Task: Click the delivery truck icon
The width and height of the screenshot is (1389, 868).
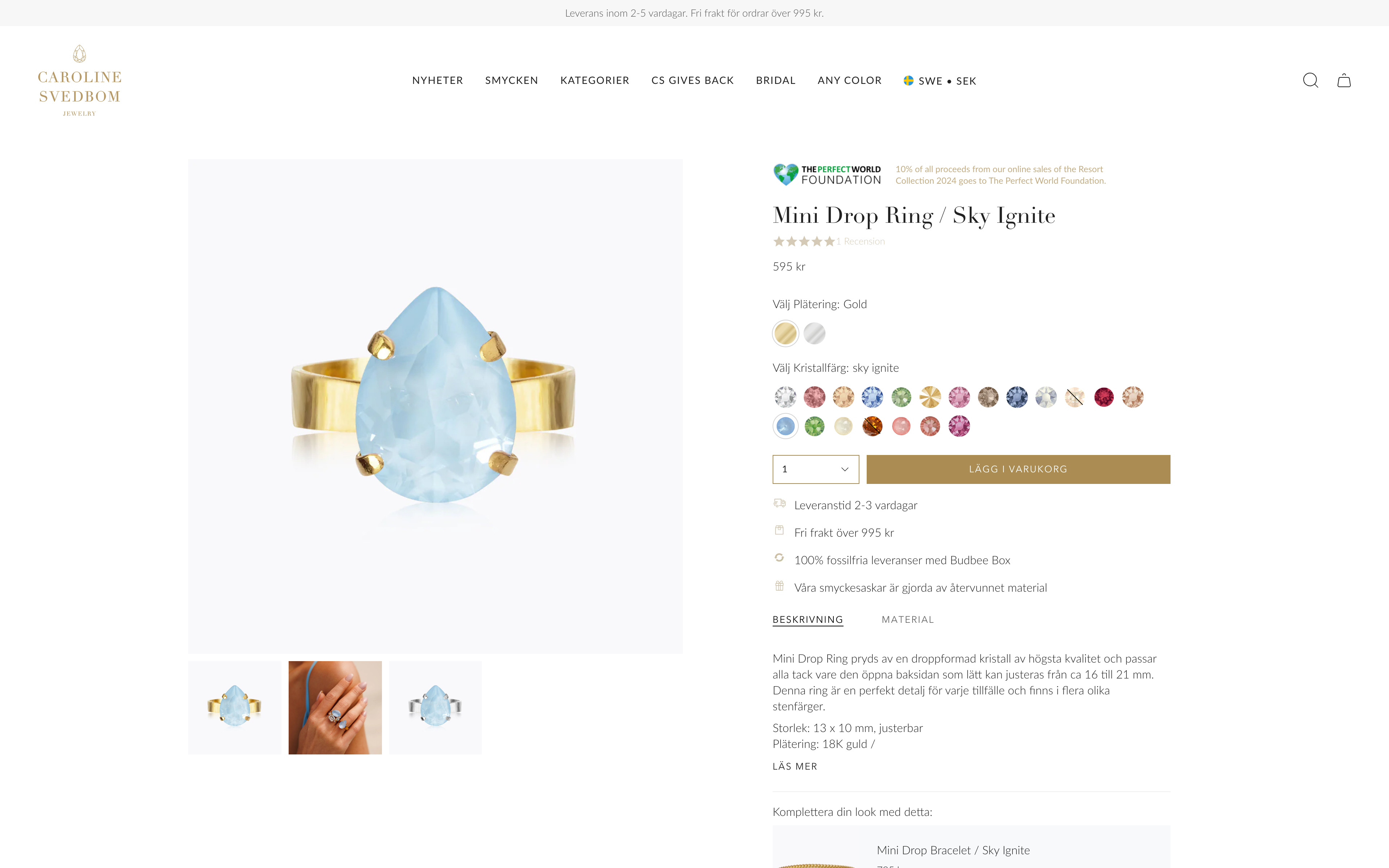Action: tap(780, 503)
